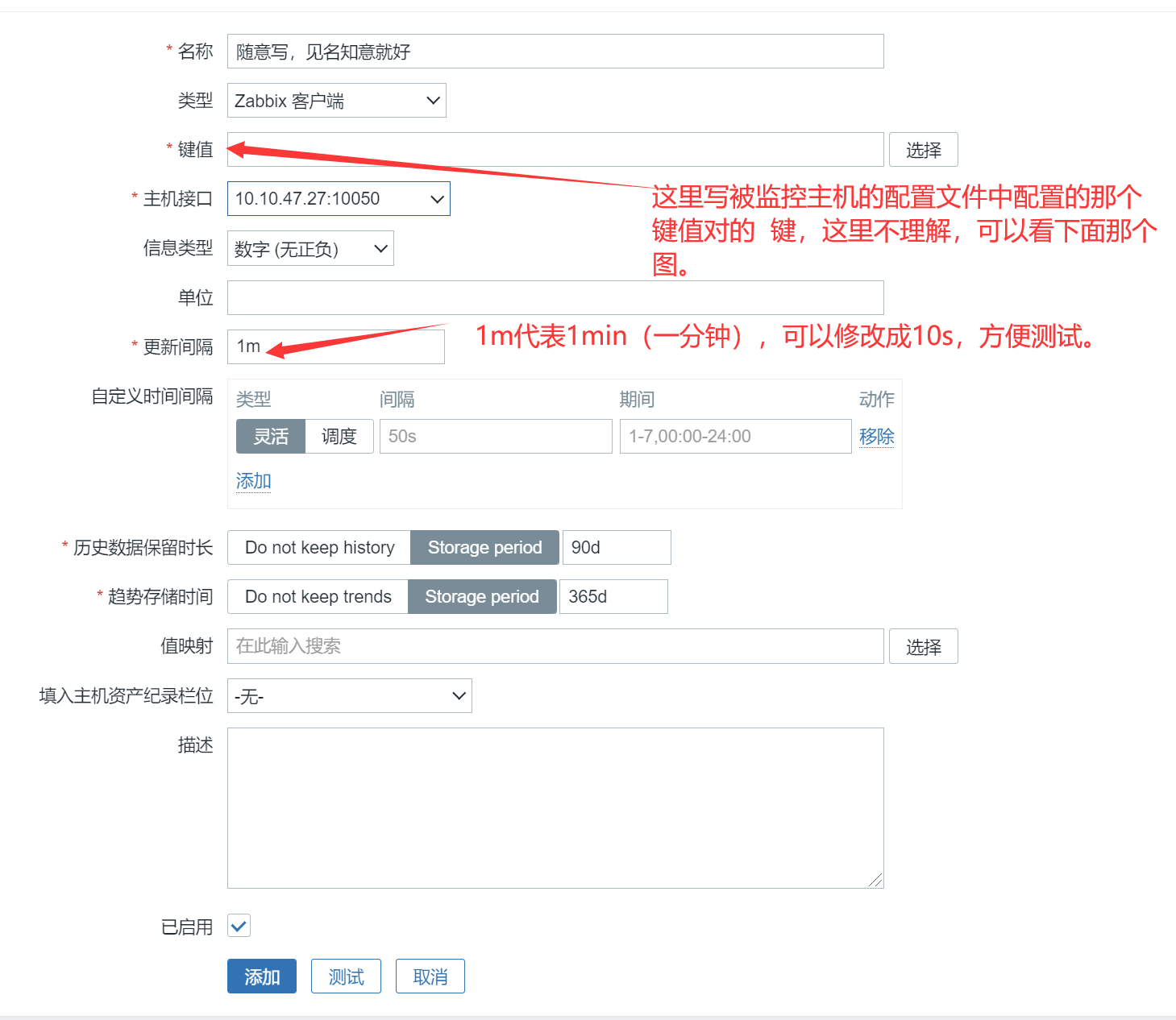1176x1020 pixels.
Task: Click the 更新间隔 field containing 1m
Action: pyautogui.click(x=335, y=346)
